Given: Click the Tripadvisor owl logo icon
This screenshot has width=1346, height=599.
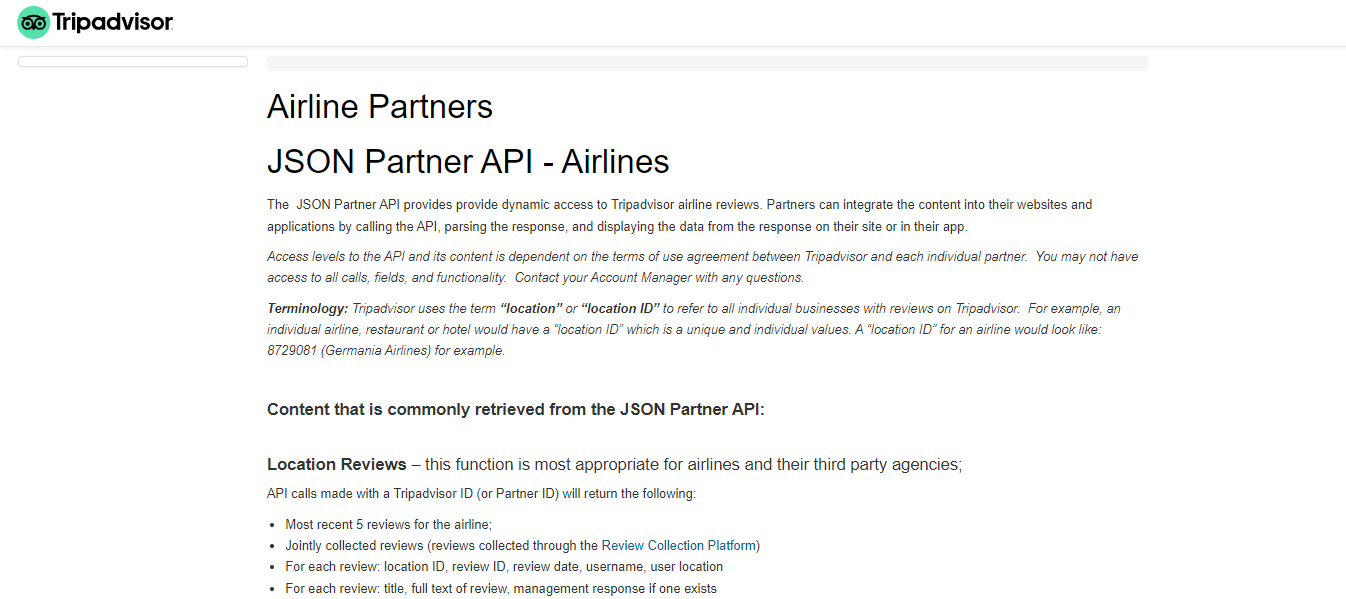Looking at the screenshot, I should 33,22.
